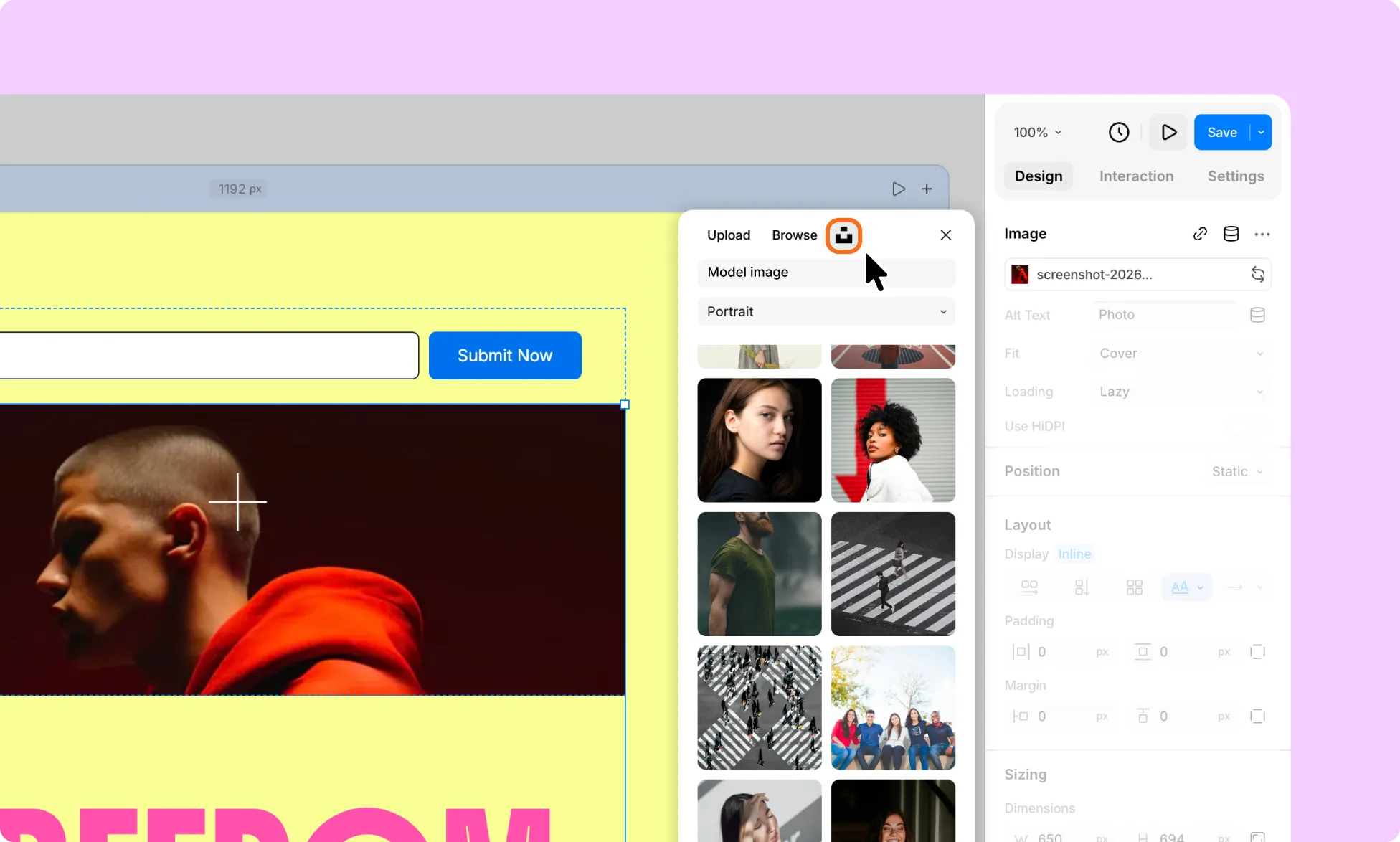Open the Image more options menu
This screenshot has width=1400, height=842.
(x=1262, y=234)
